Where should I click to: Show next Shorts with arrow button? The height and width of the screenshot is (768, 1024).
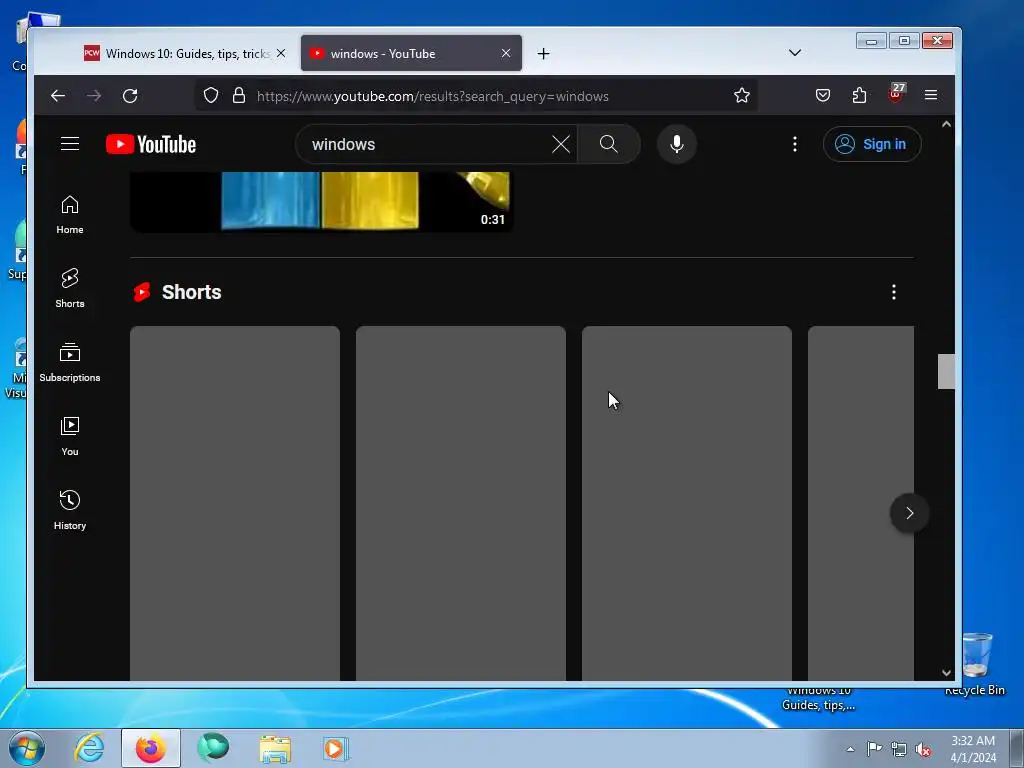click(909, 513)
